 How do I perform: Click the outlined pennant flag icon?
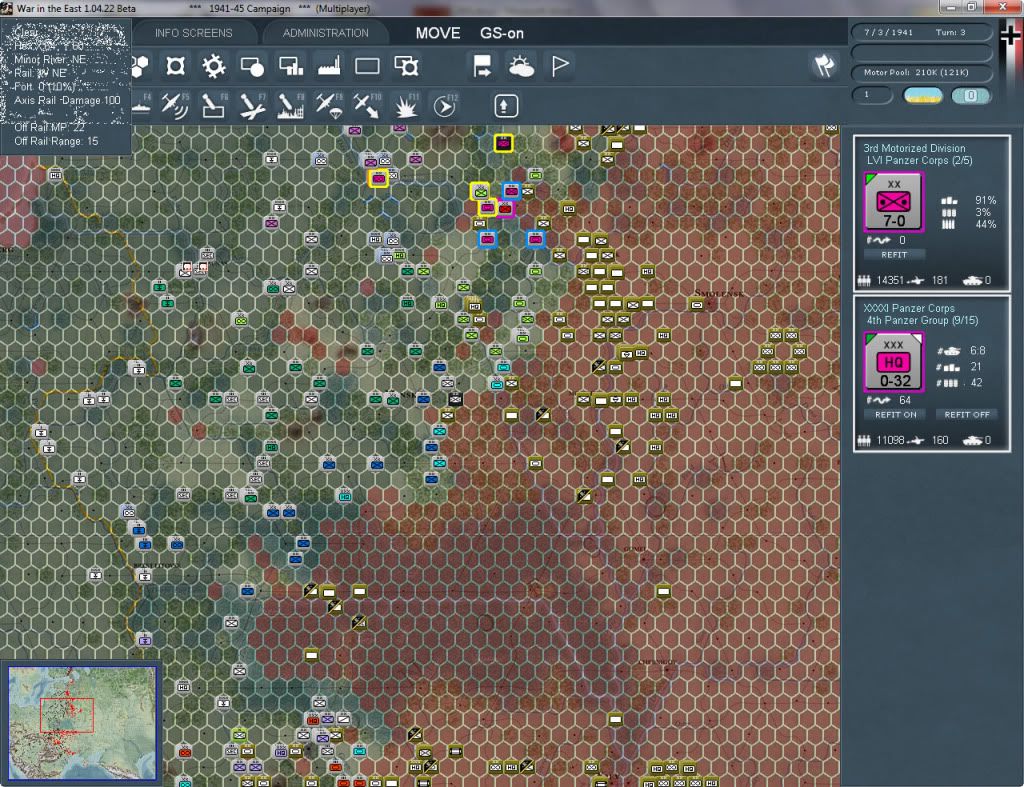[560, 66]
